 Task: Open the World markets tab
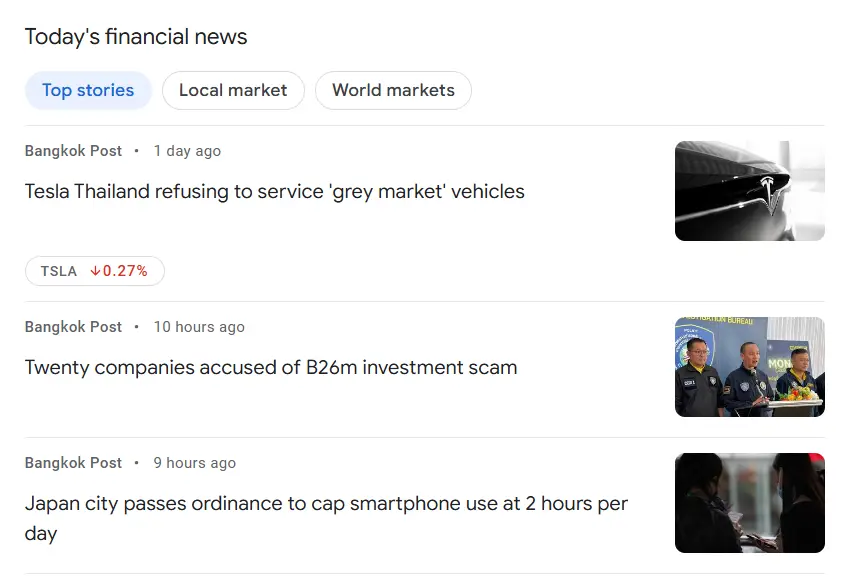[393, 90]
